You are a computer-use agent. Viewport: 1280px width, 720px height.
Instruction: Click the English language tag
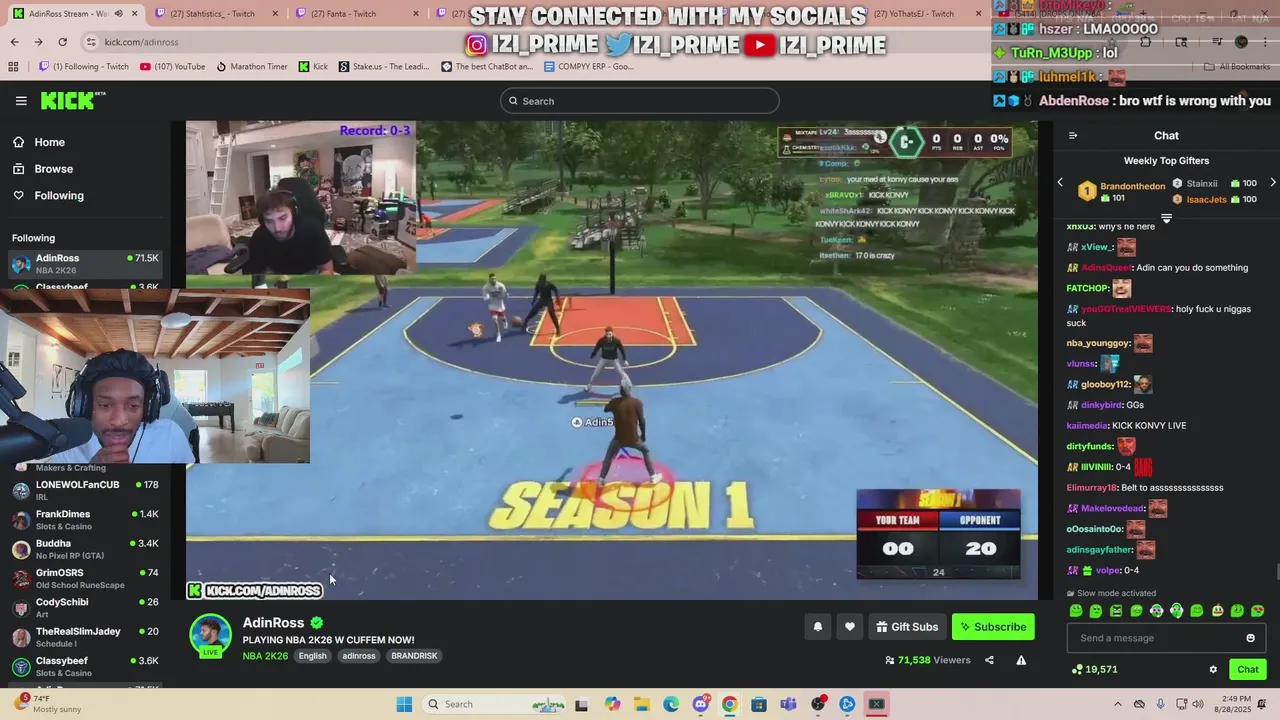[x=312, y=656]
